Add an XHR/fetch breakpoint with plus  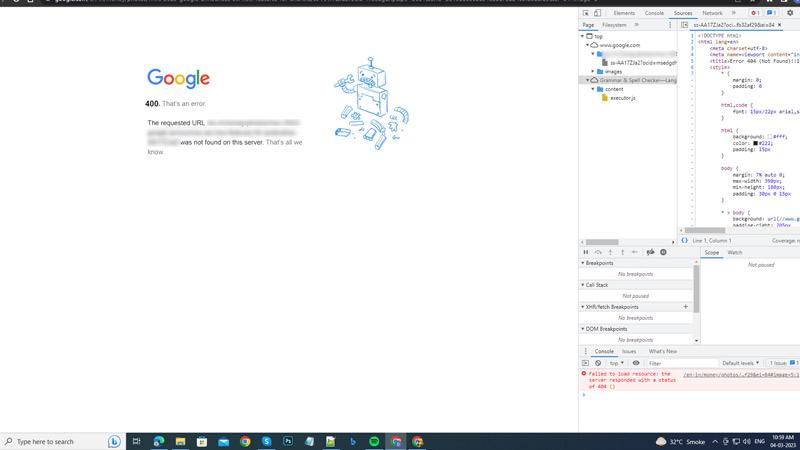tap(686, 307)
